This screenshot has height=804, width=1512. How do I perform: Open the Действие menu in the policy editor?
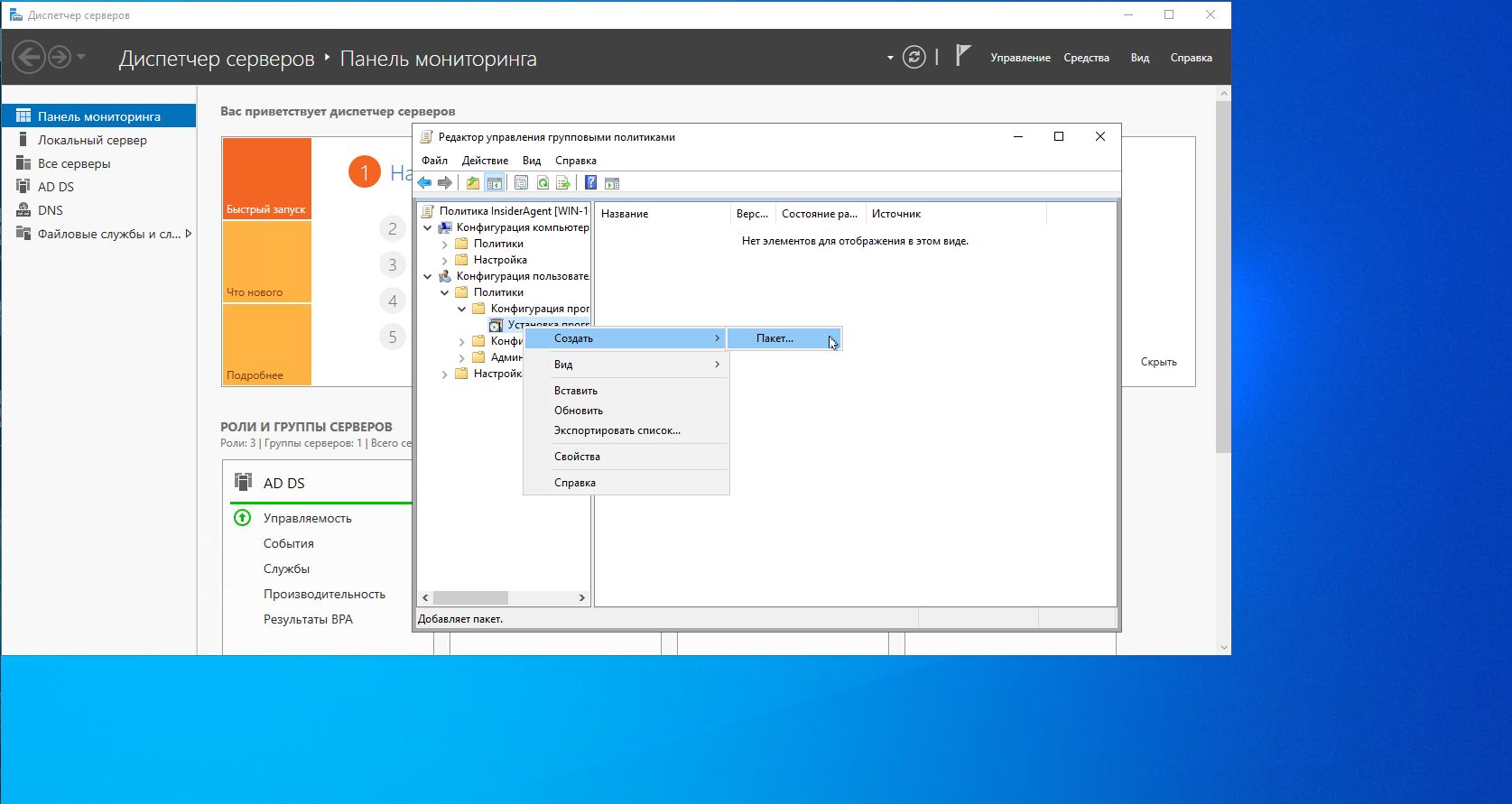(485, 161)
